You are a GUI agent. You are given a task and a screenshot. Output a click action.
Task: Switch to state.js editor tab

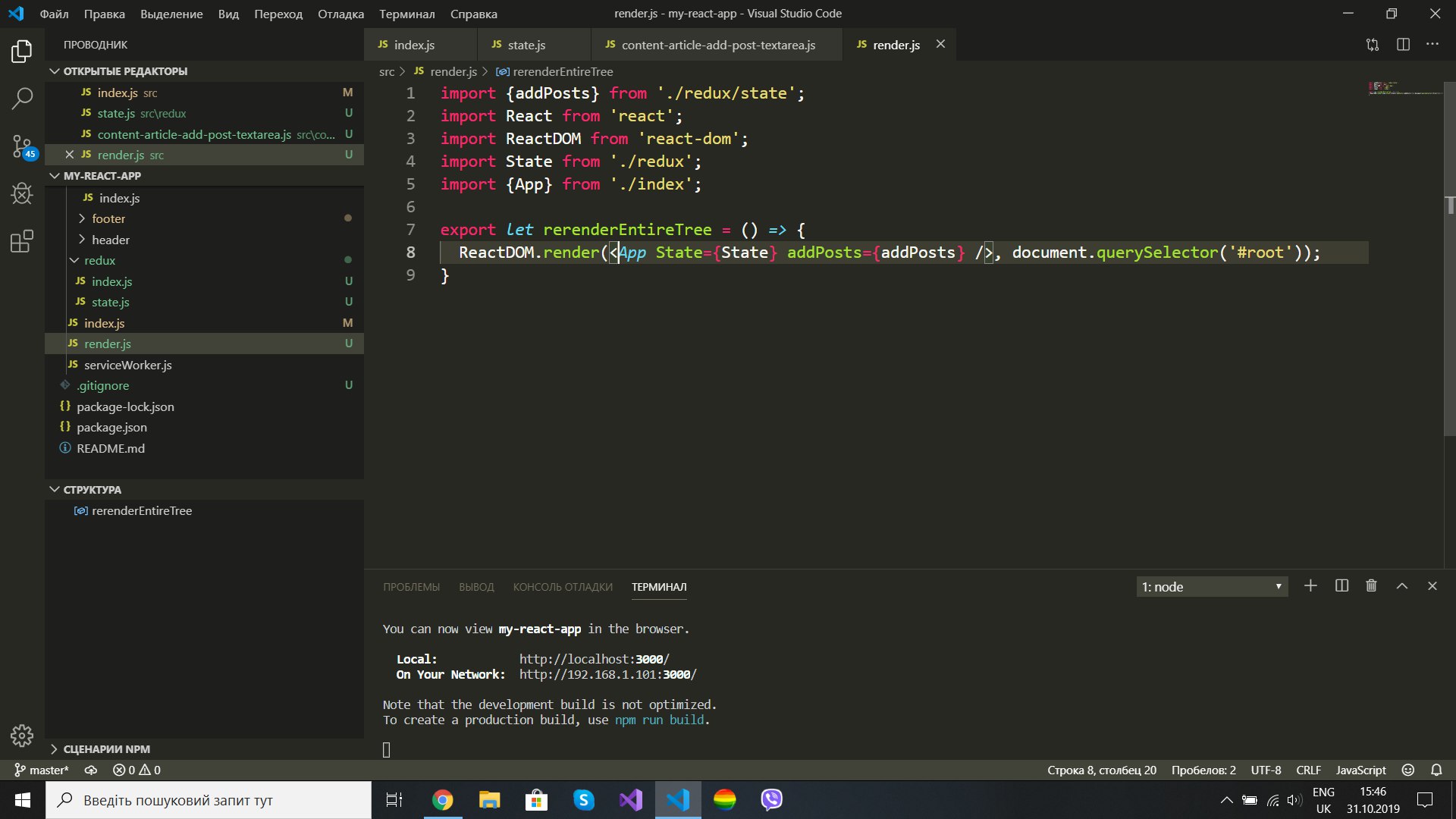(x=526, y=45)
